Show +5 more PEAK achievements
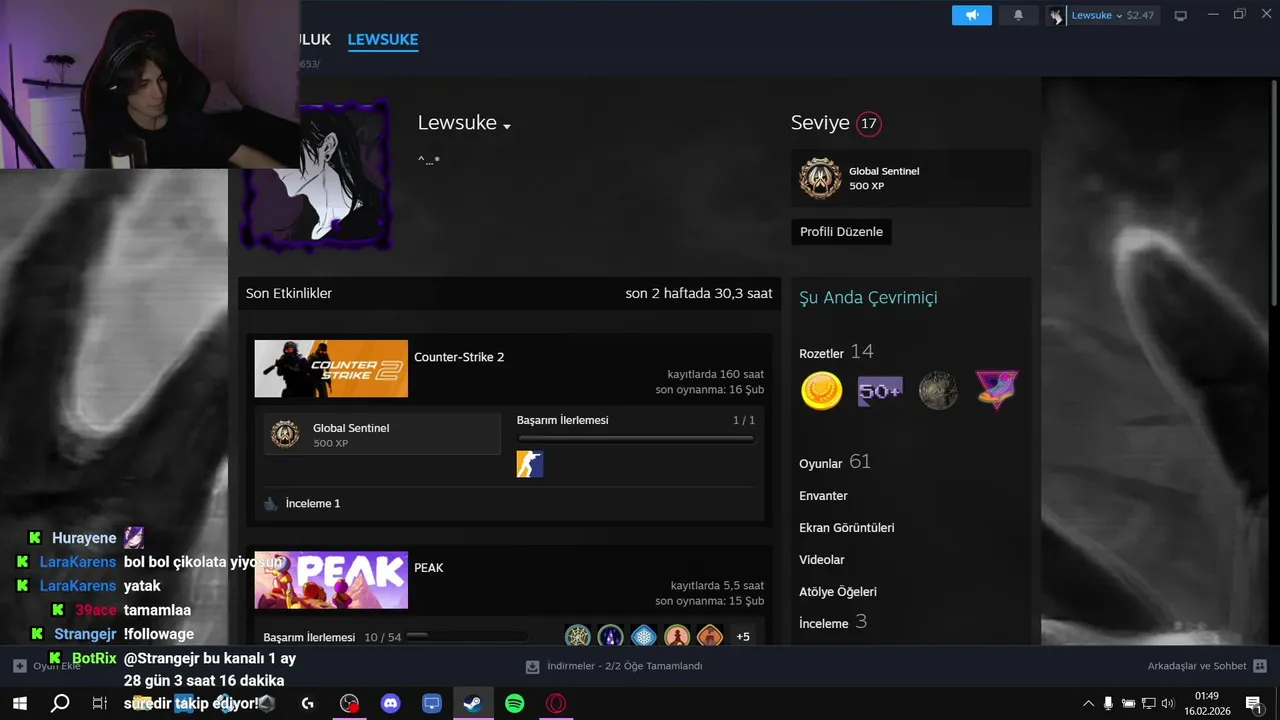The width and height of the screenshot is (1280, 720). [x=743, y=637]
